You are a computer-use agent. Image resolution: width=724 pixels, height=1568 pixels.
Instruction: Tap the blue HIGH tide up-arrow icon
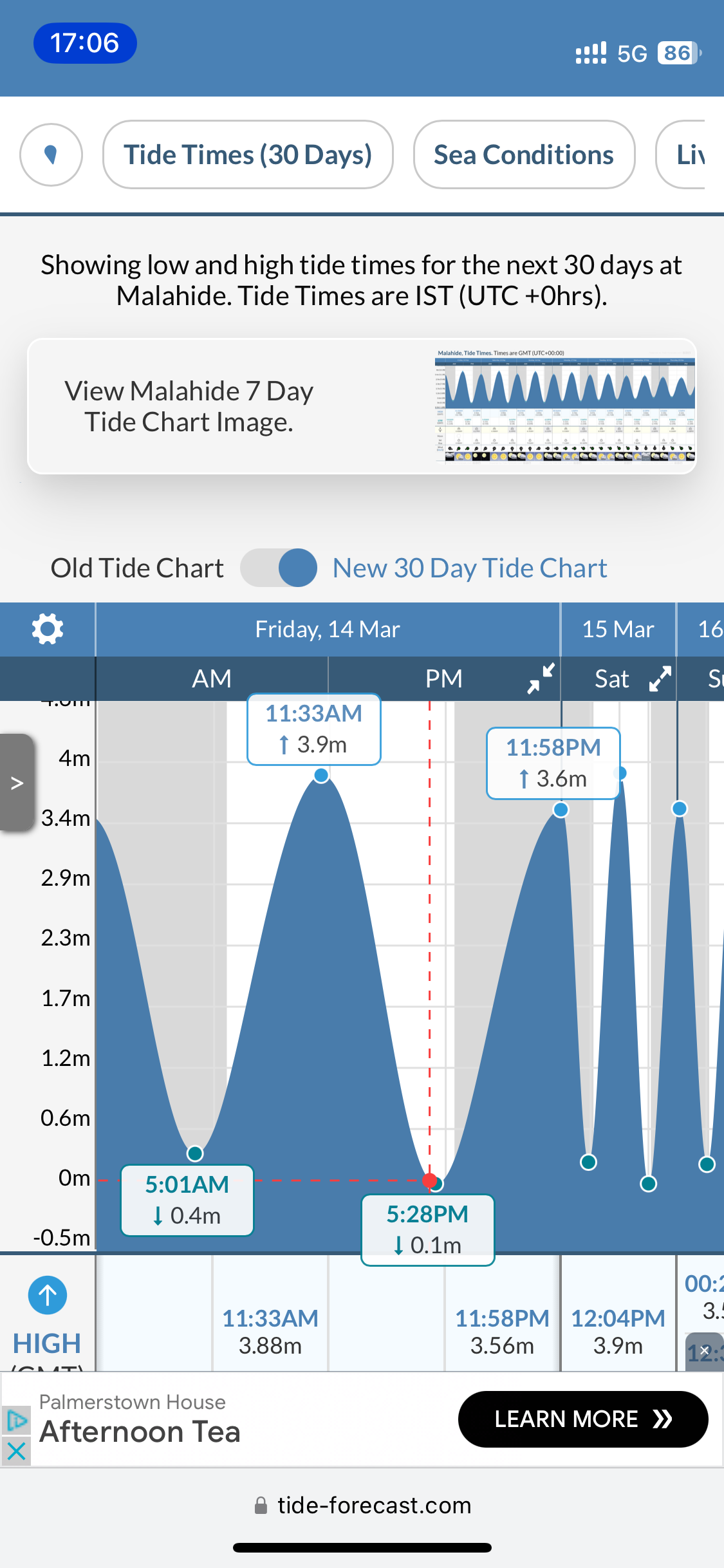(48, 1295)
